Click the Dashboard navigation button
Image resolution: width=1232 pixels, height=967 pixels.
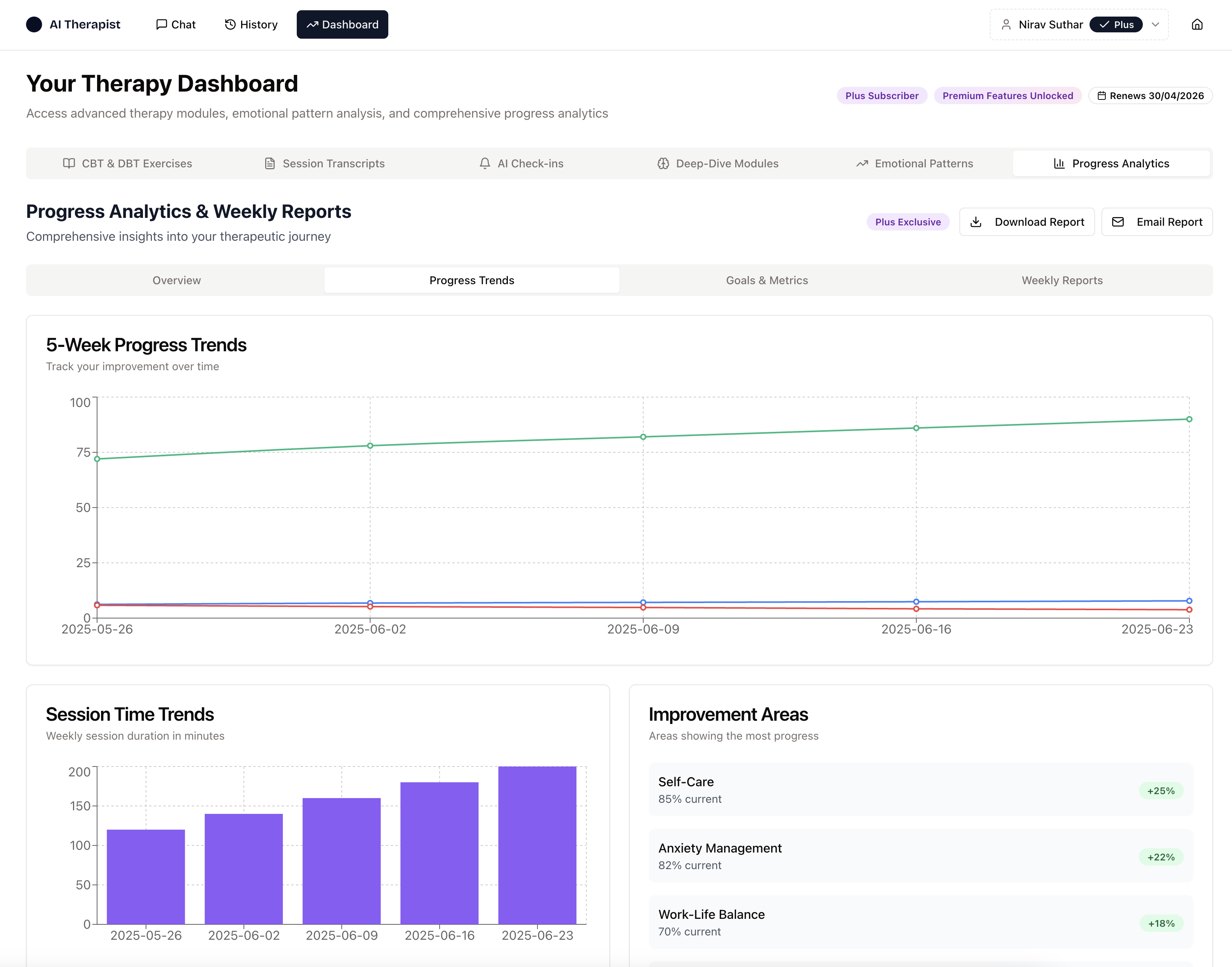343,24
